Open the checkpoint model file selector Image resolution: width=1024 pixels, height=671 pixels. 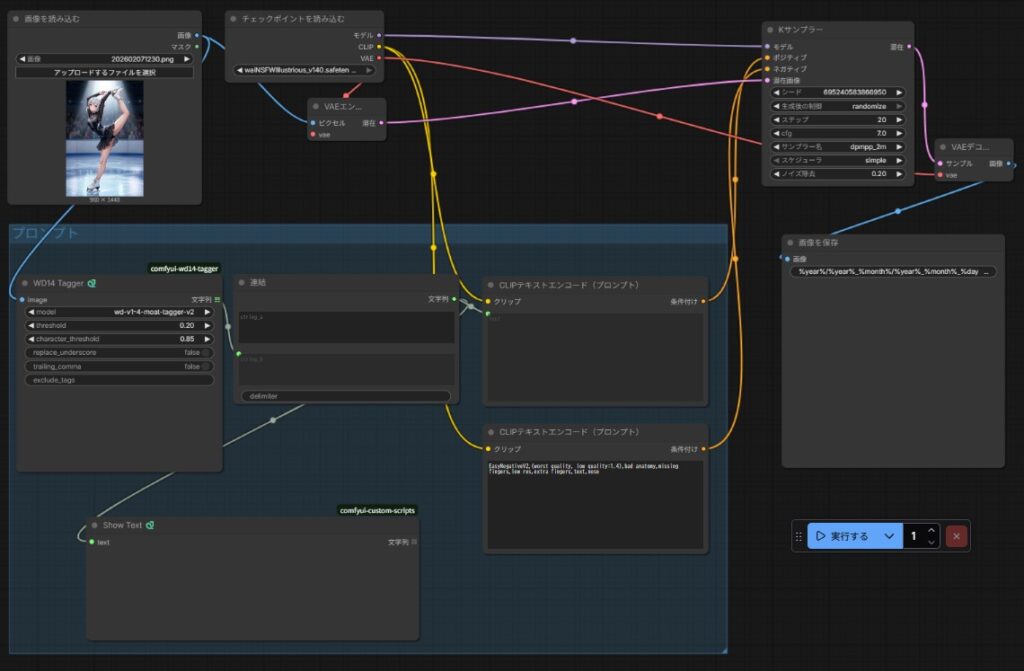point(301,70)
